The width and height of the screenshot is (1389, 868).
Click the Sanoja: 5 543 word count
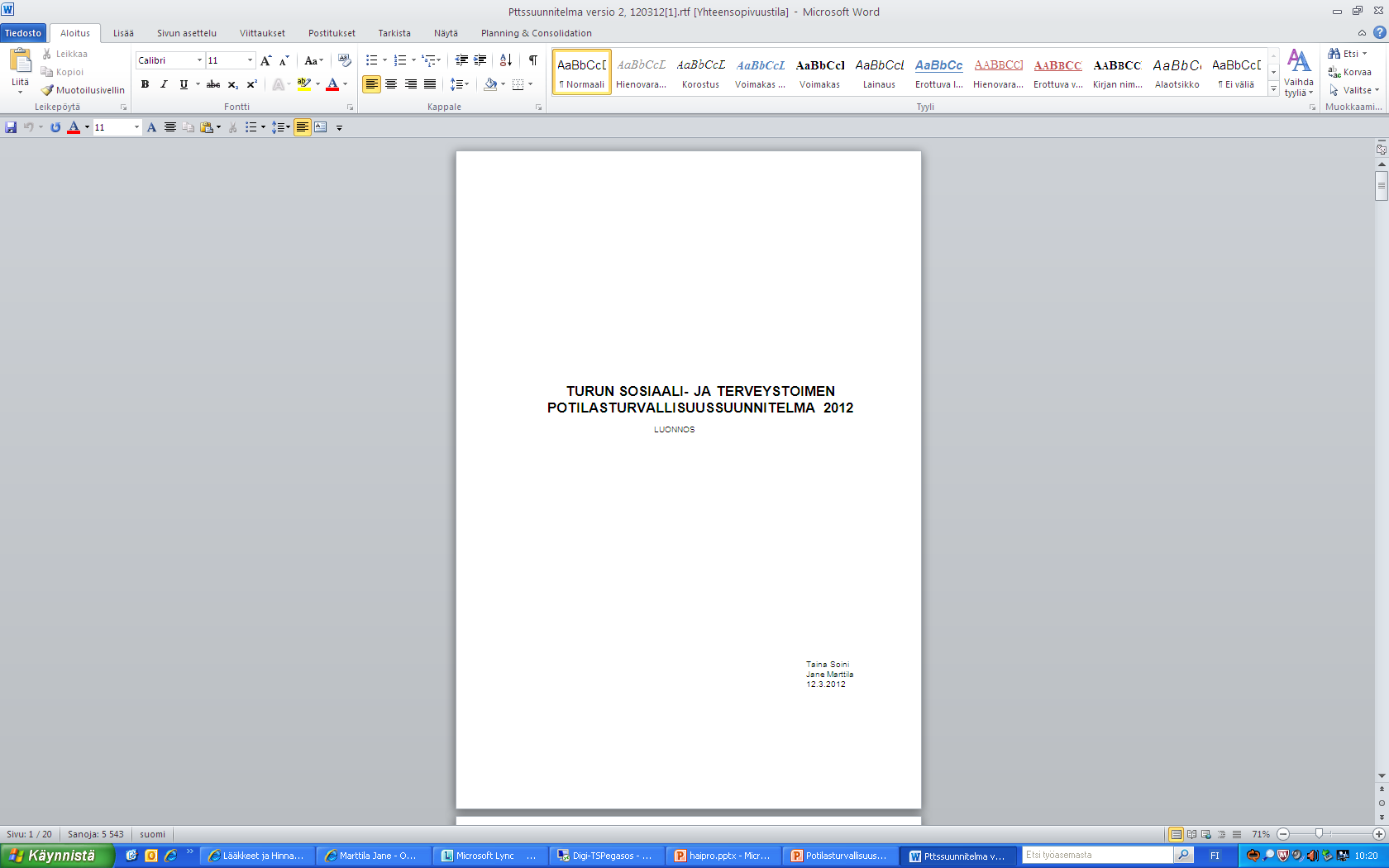(x=96, y=834)
